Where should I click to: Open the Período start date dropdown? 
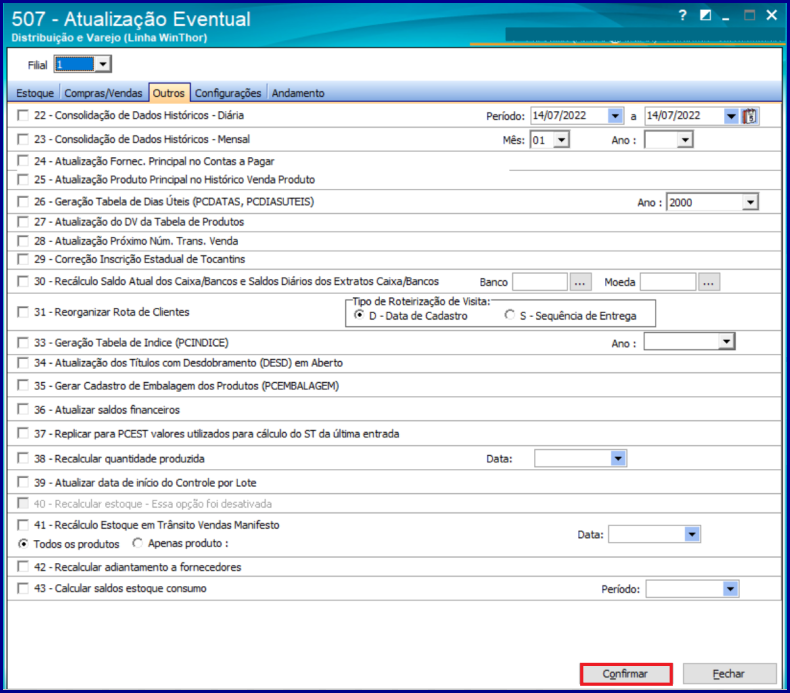coord(615,116)
